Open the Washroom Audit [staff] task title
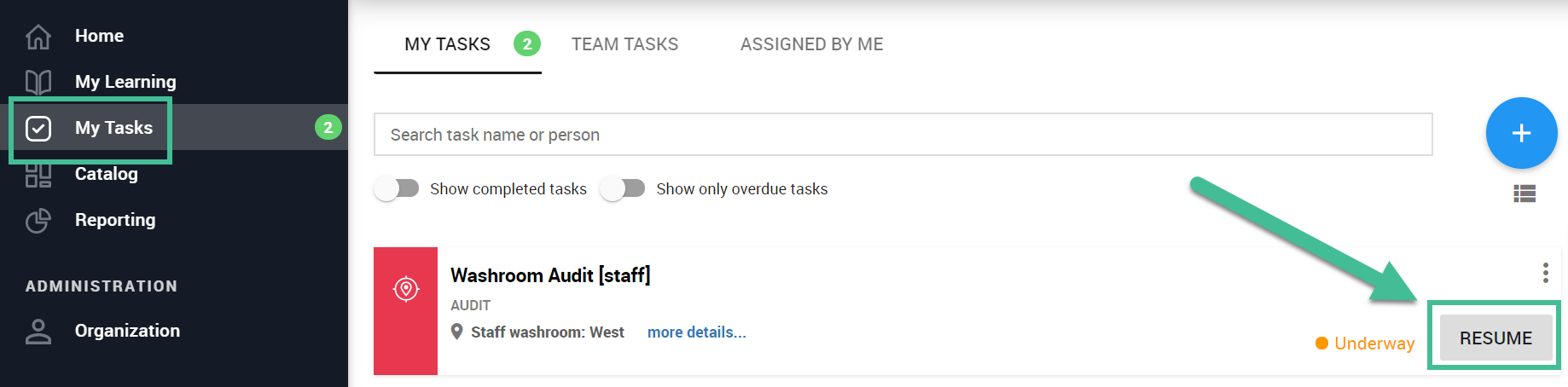Screen dimensions: 1568x387 click(550, 275)
